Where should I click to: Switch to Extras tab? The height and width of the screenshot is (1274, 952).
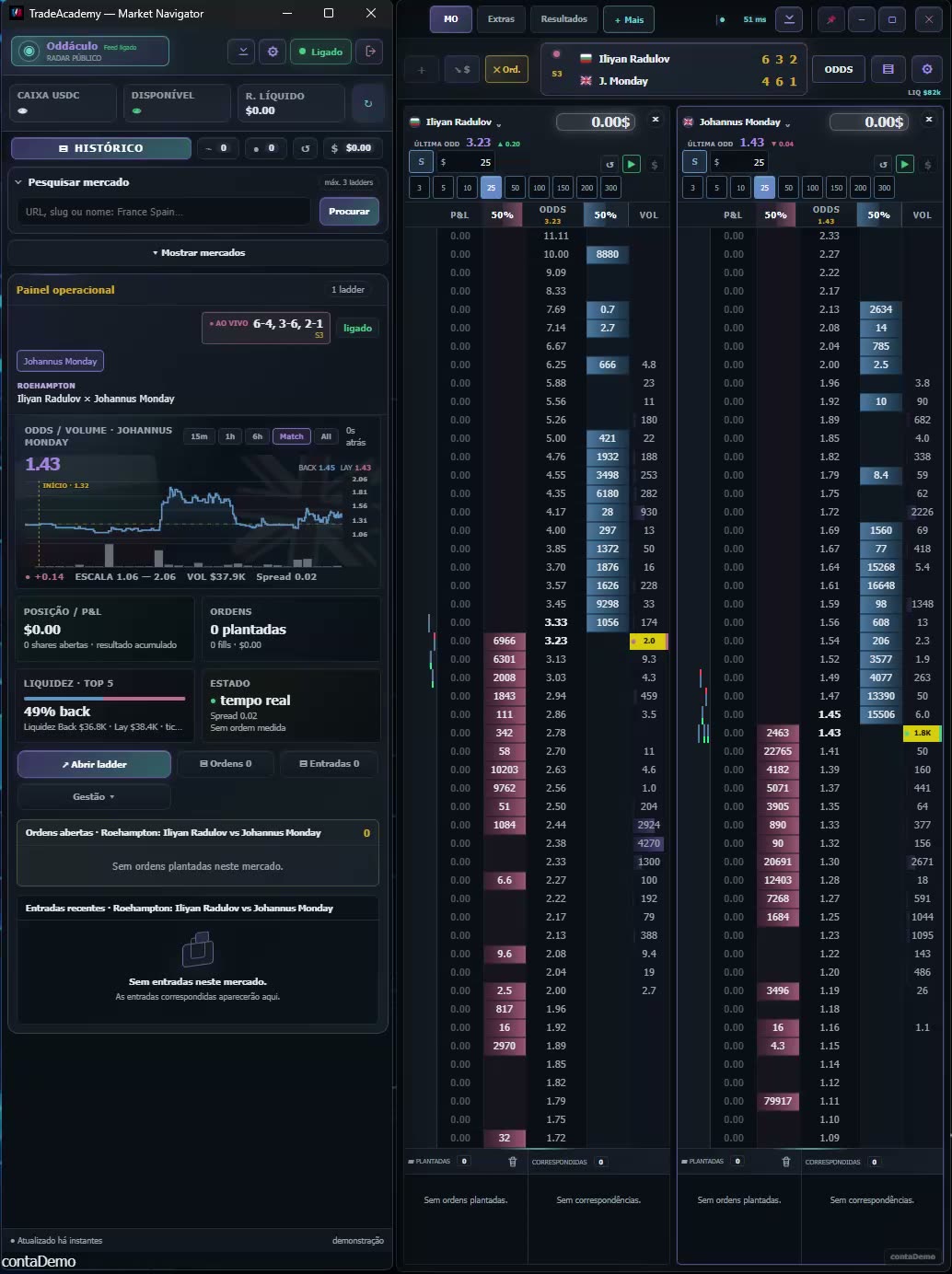[x=502, y=19]
